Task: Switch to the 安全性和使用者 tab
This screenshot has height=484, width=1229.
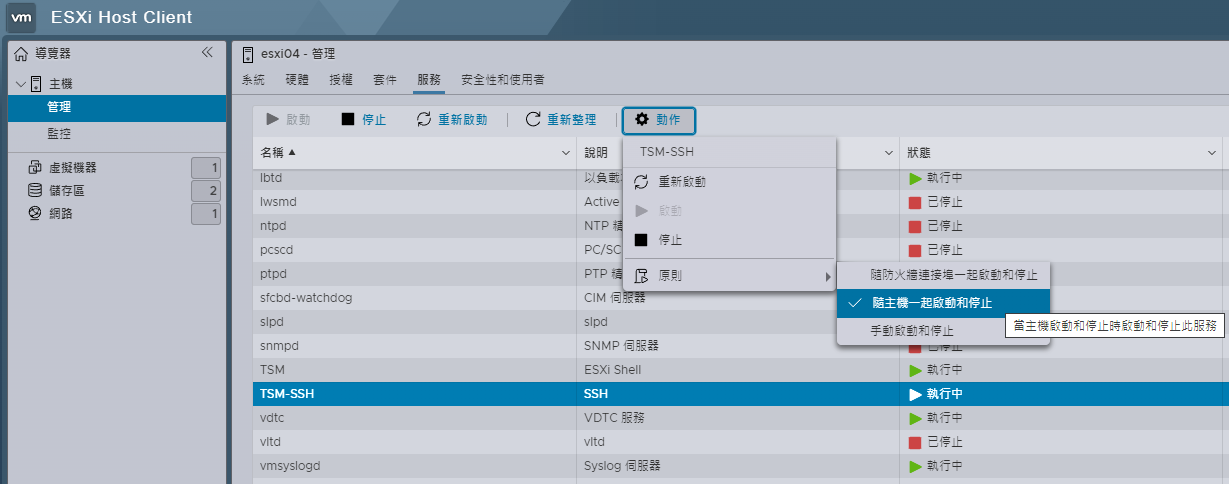Action: tap(502, 79)
